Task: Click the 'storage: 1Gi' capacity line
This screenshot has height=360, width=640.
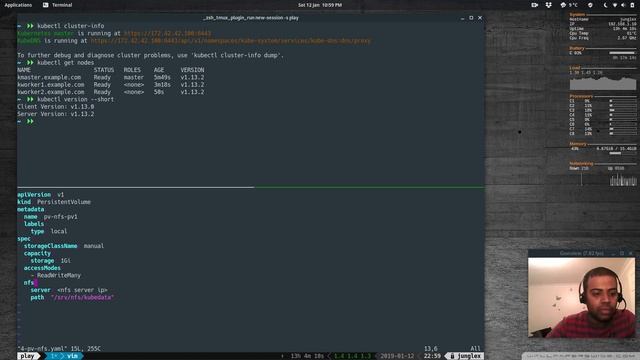Action: point(51,261)
